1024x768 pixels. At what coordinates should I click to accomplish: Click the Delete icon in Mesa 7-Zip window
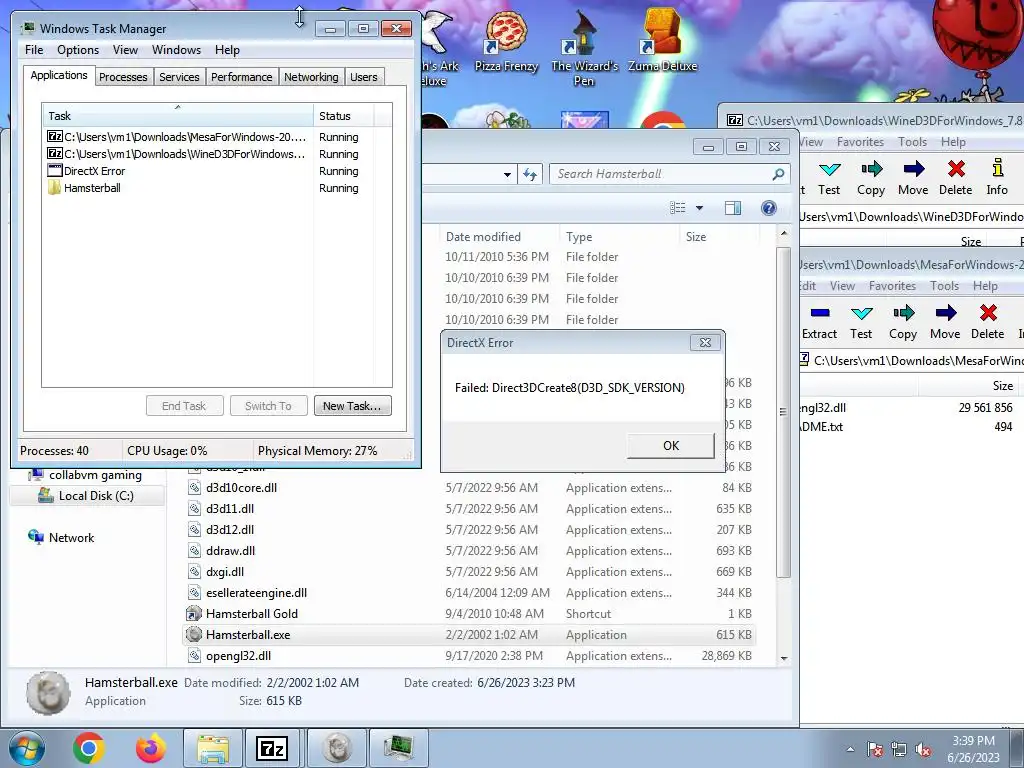point(987,322)
